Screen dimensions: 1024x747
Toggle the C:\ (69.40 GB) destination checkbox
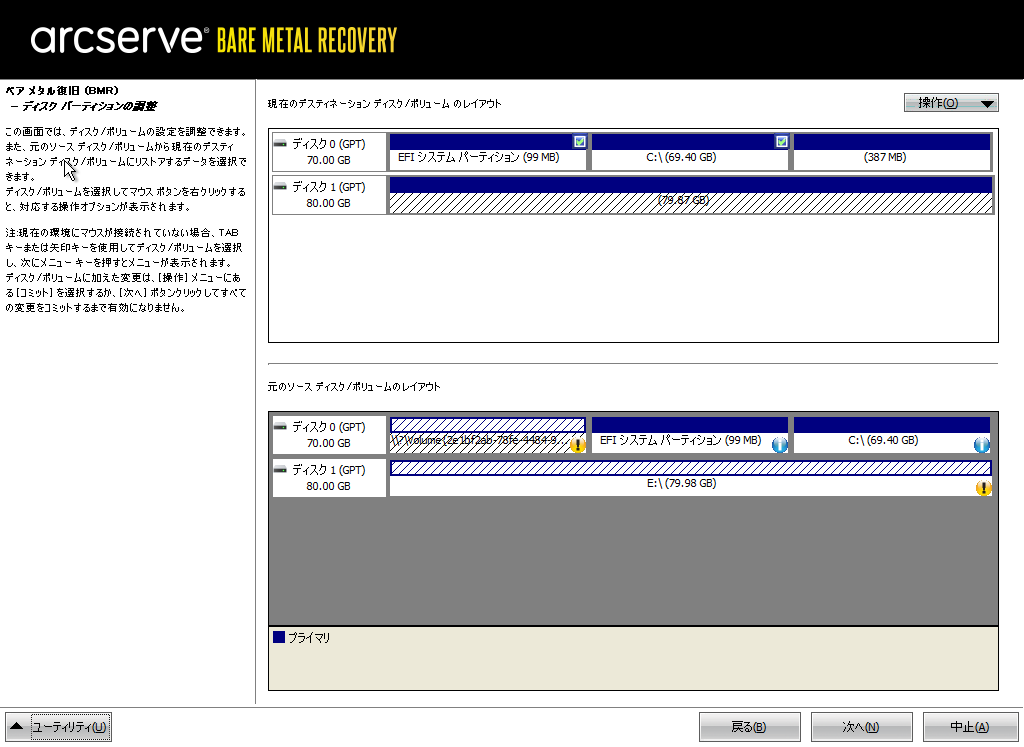point(782,142)
